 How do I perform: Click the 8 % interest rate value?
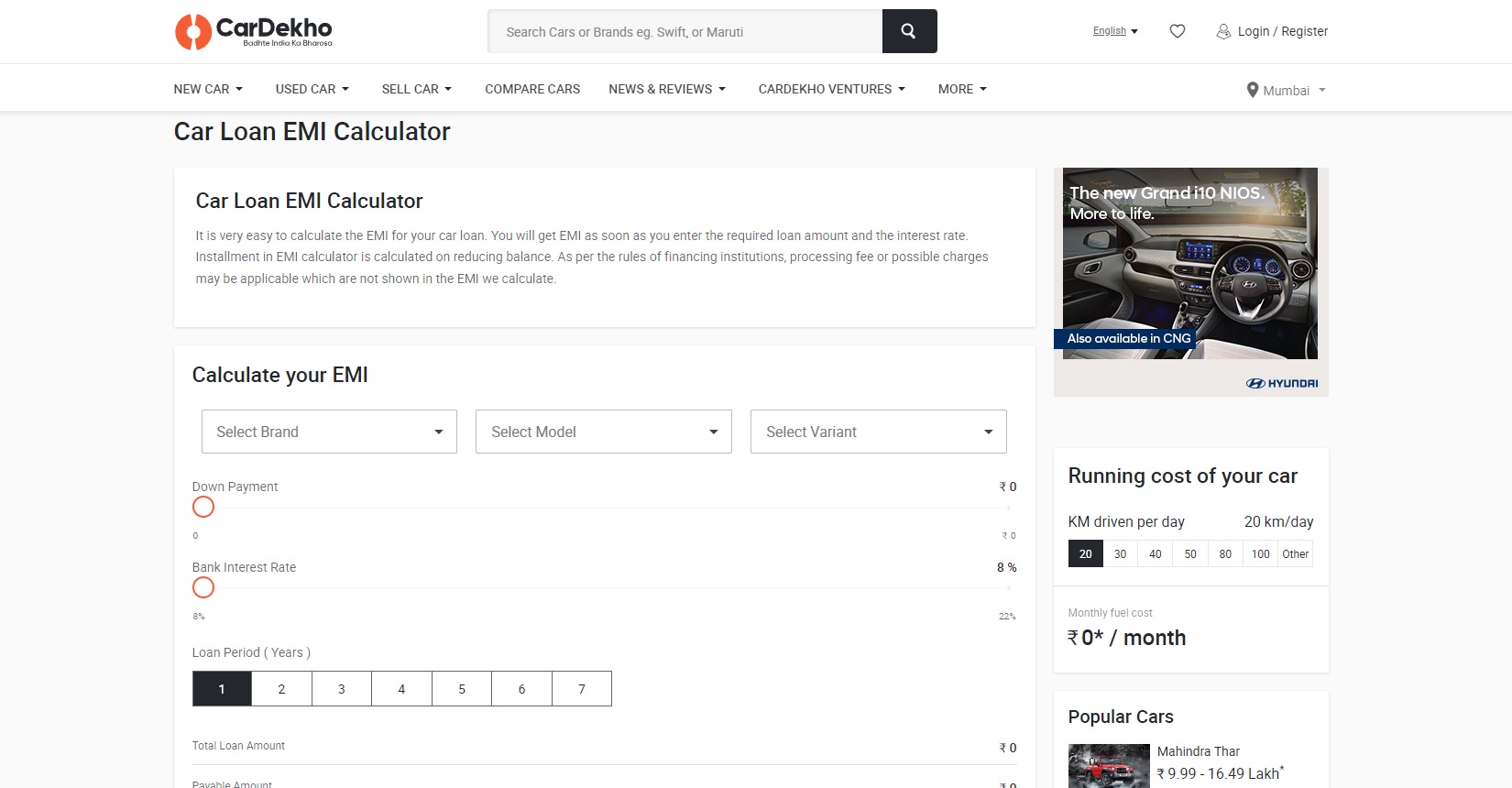tap(1007, 567)
